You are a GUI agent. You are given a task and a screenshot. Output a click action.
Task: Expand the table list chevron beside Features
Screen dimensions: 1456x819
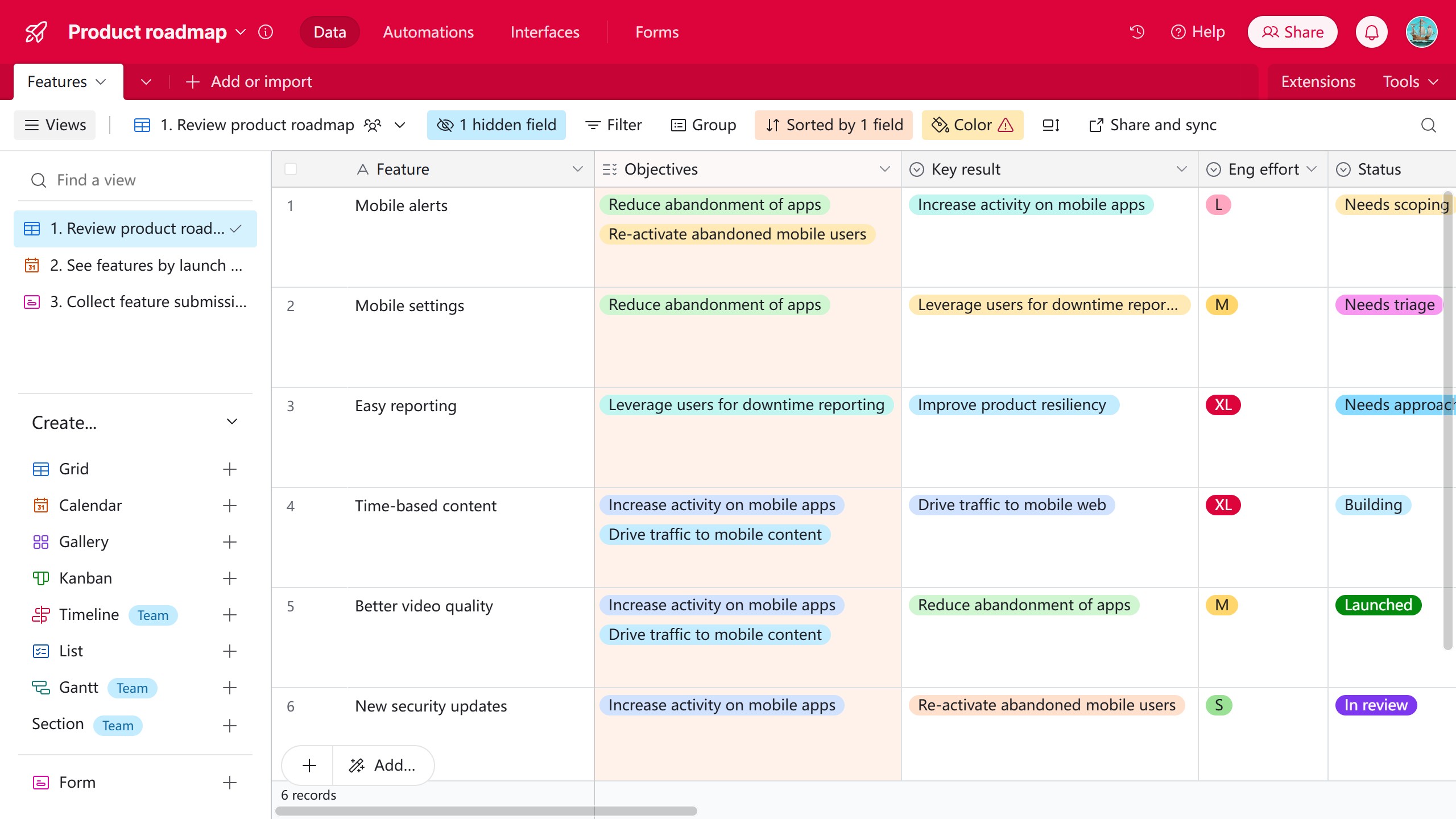pyautogui.click(x=146, y=82)
